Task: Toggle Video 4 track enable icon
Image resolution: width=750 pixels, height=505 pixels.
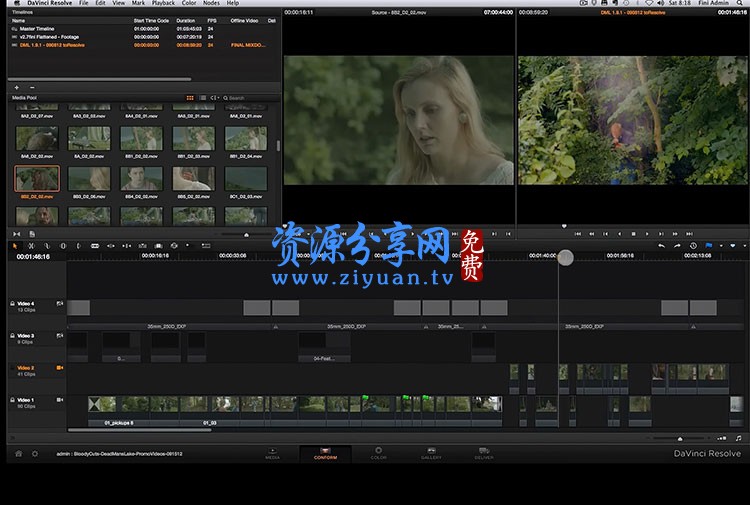Action: pyautogui.click(x=60, y=303)
